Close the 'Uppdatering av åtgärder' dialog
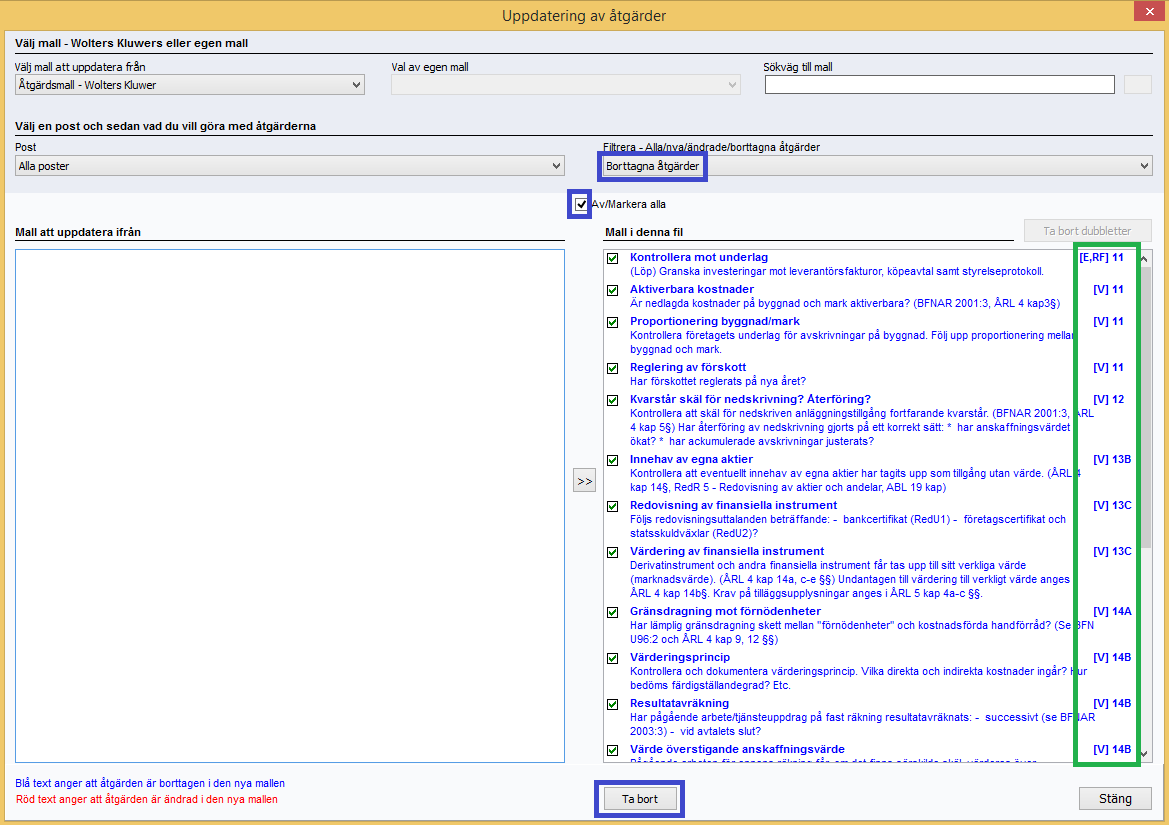1169x825 pixels. [x=1149, y=11]
